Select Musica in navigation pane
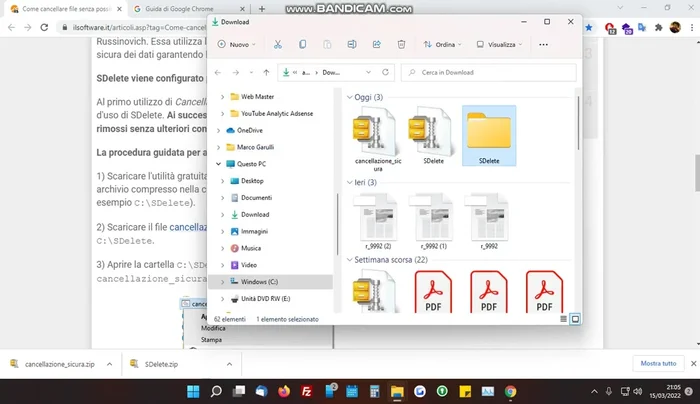This screenshot has width=700, height=404. pos(250,248)
